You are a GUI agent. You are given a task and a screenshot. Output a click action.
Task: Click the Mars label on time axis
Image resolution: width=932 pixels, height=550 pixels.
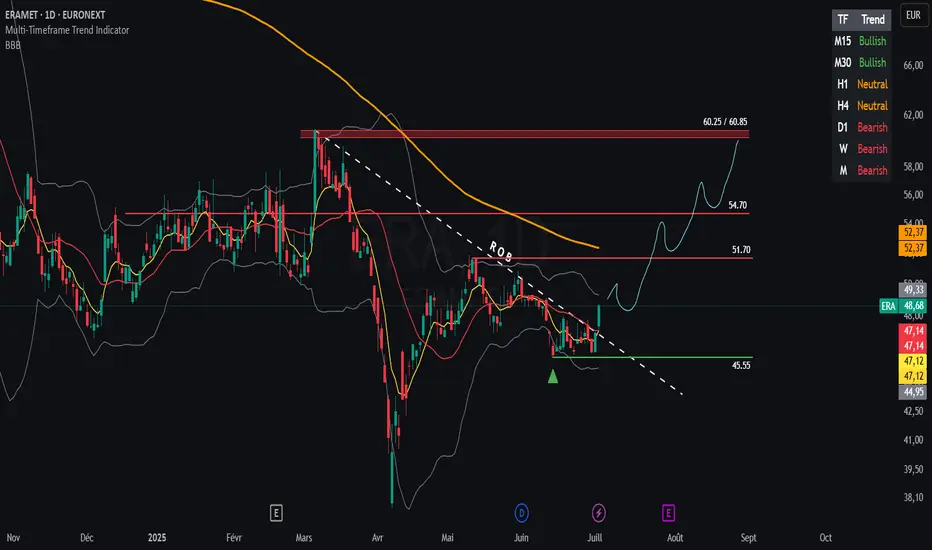[304, 538]
